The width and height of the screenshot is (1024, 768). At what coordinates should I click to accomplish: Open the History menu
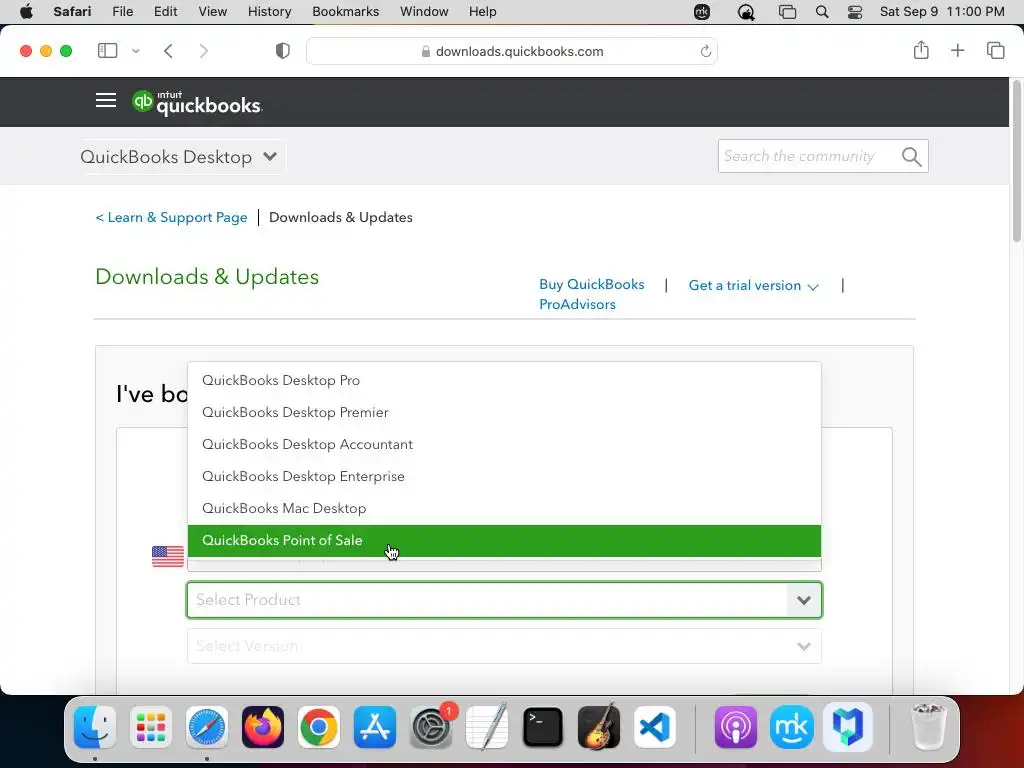269,12
